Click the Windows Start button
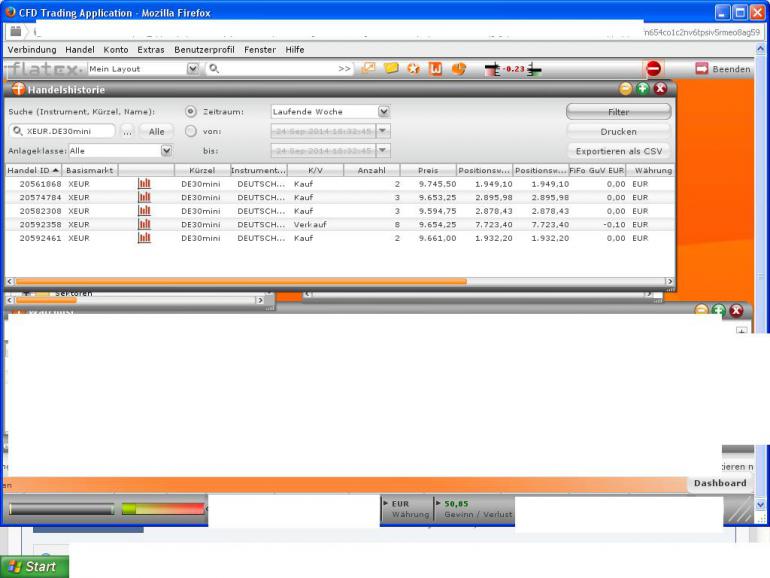The width and height of the screenshot is (770, 578). 34,567
